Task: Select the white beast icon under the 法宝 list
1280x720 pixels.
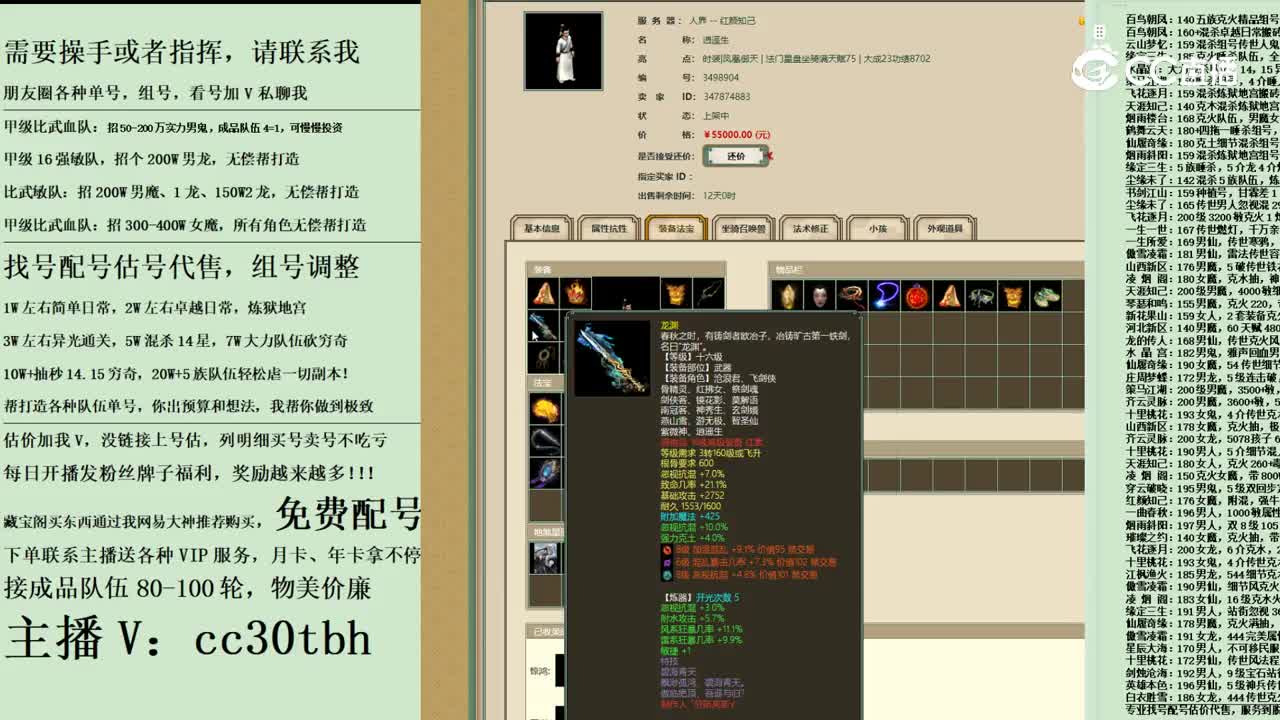Action: pos(545,558)
